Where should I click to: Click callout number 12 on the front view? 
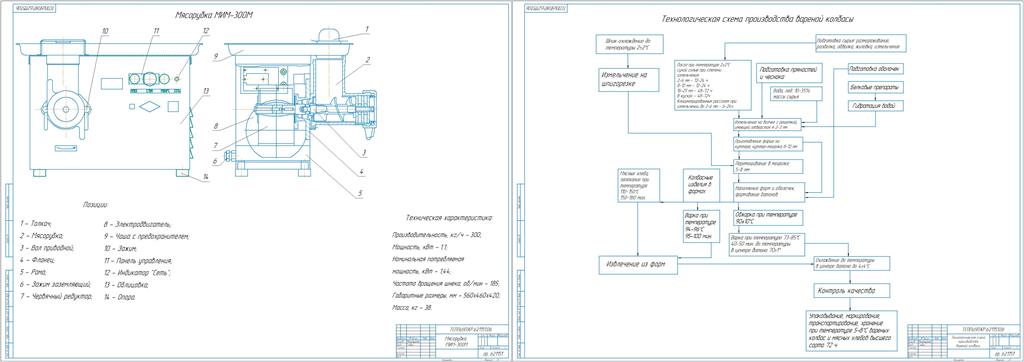tap(206, 30)
